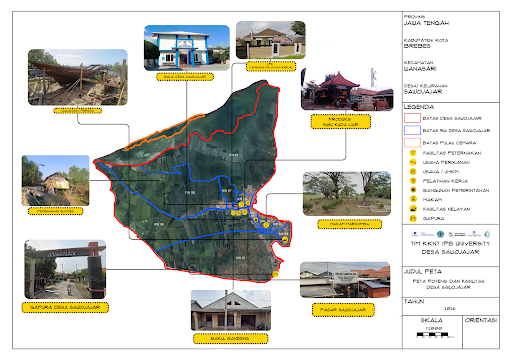Click the Gapura Desa Sawojajar label
Viewport: 512px width, 360px height.
[65, 307]
